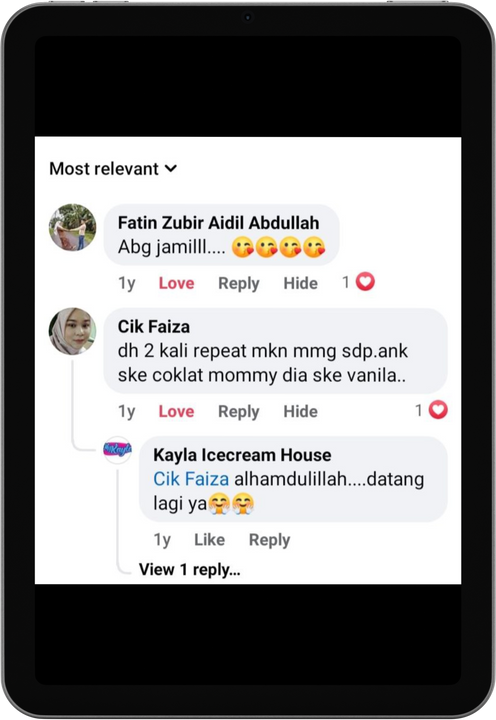Open the Kayla Icecream House name link
Screen dimensions: 496x720
tap(242, 455)
